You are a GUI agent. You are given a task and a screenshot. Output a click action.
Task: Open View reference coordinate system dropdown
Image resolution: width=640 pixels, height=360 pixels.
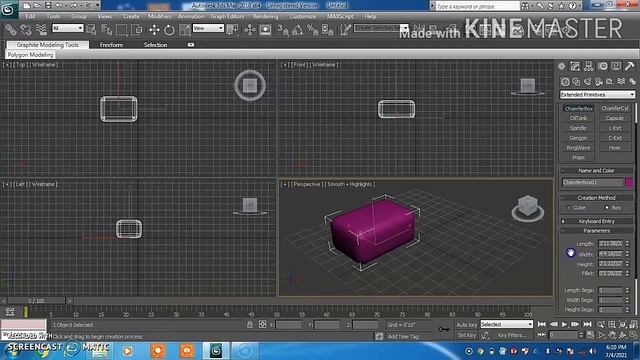tap(208, 28)
